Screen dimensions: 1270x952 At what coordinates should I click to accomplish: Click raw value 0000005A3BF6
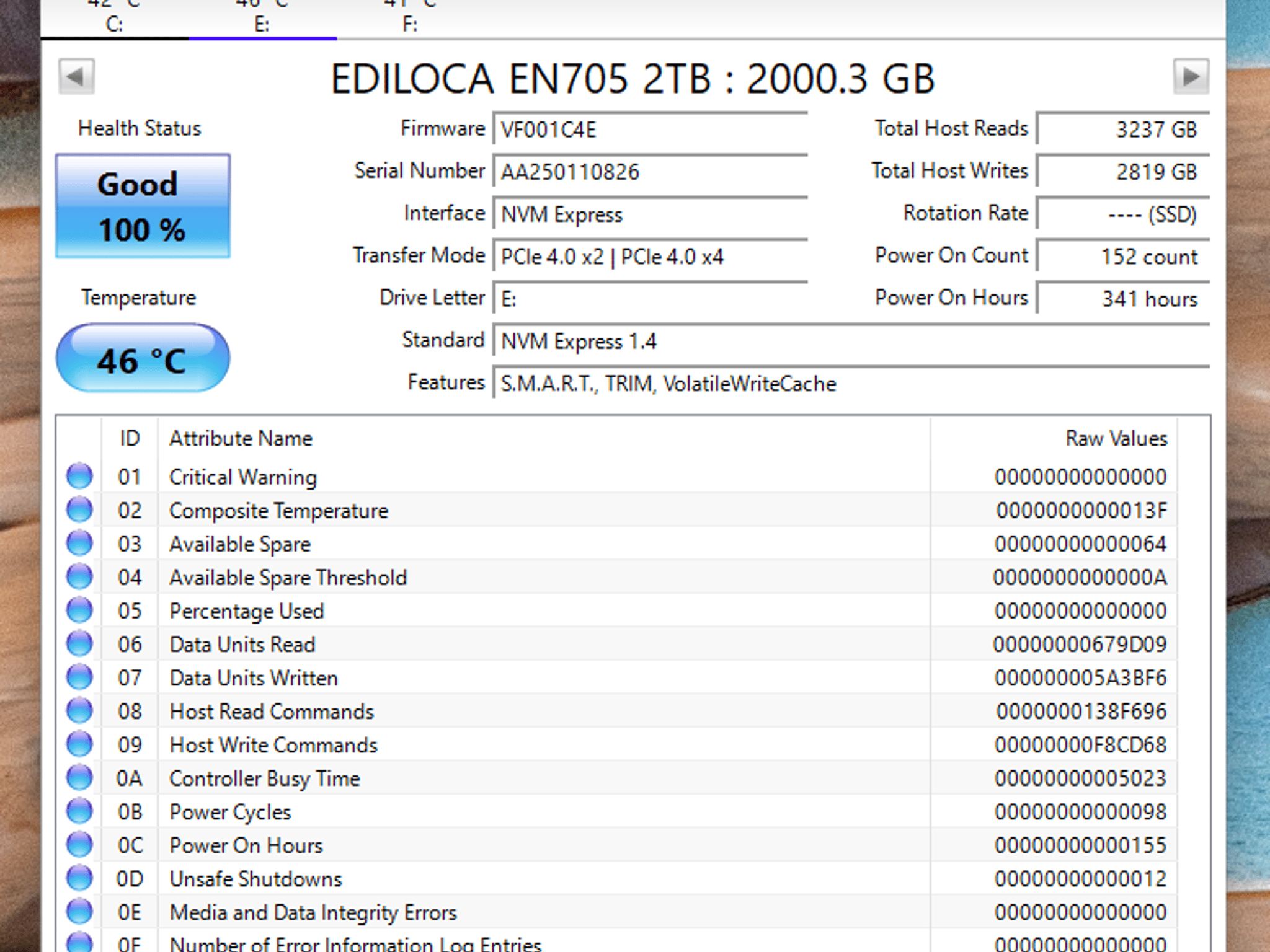[1081, 677]
